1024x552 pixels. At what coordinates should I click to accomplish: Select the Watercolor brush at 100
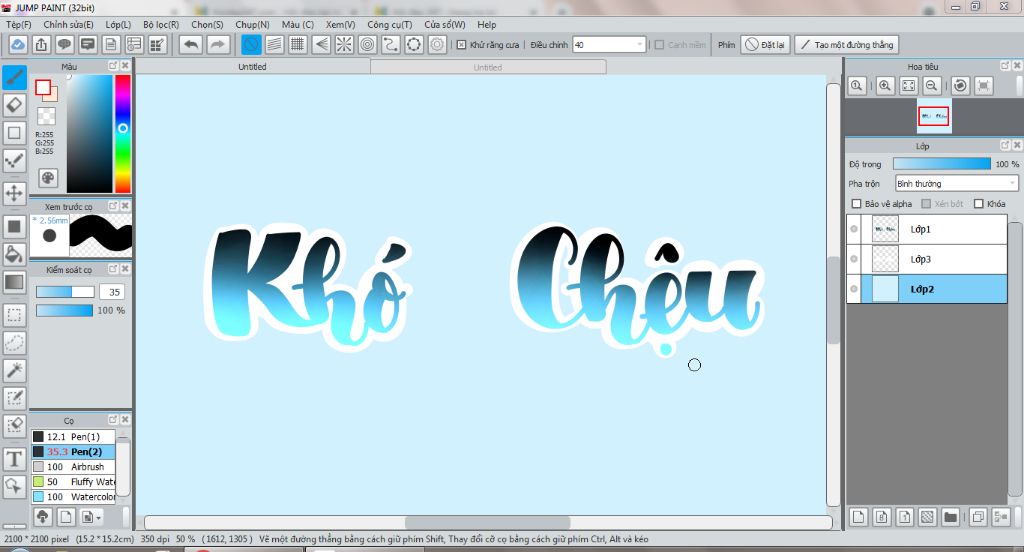click(73, 496)
